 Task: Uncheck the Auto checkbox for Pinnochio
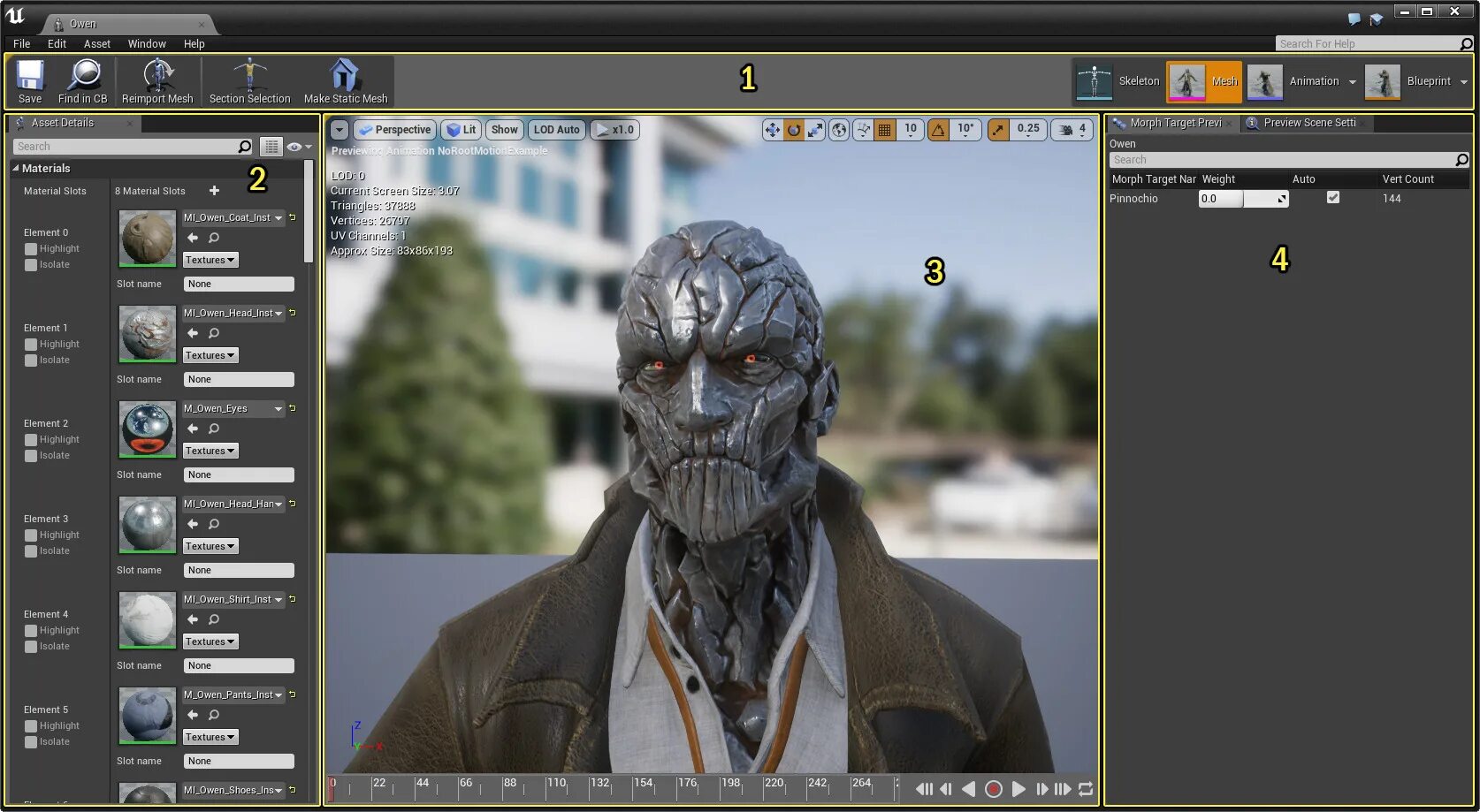pyautogui.click(x=1333, y=198)
